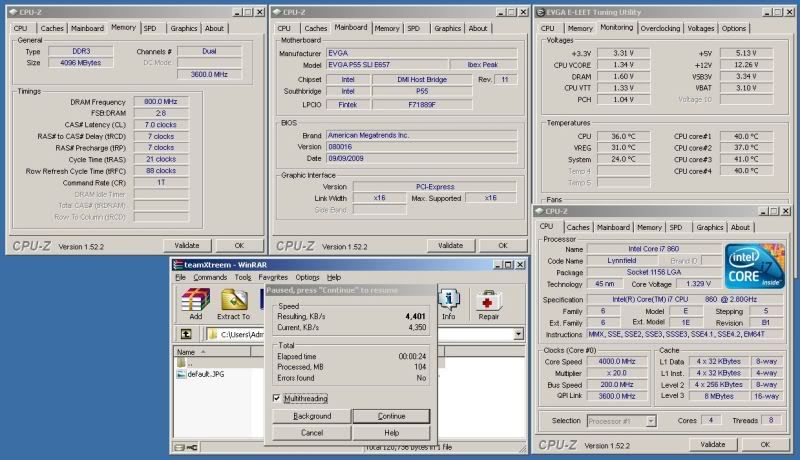Expand the WinRAR address path dropdown
Image resolution: width=800 pixels, height=460 pixels.
518,334
